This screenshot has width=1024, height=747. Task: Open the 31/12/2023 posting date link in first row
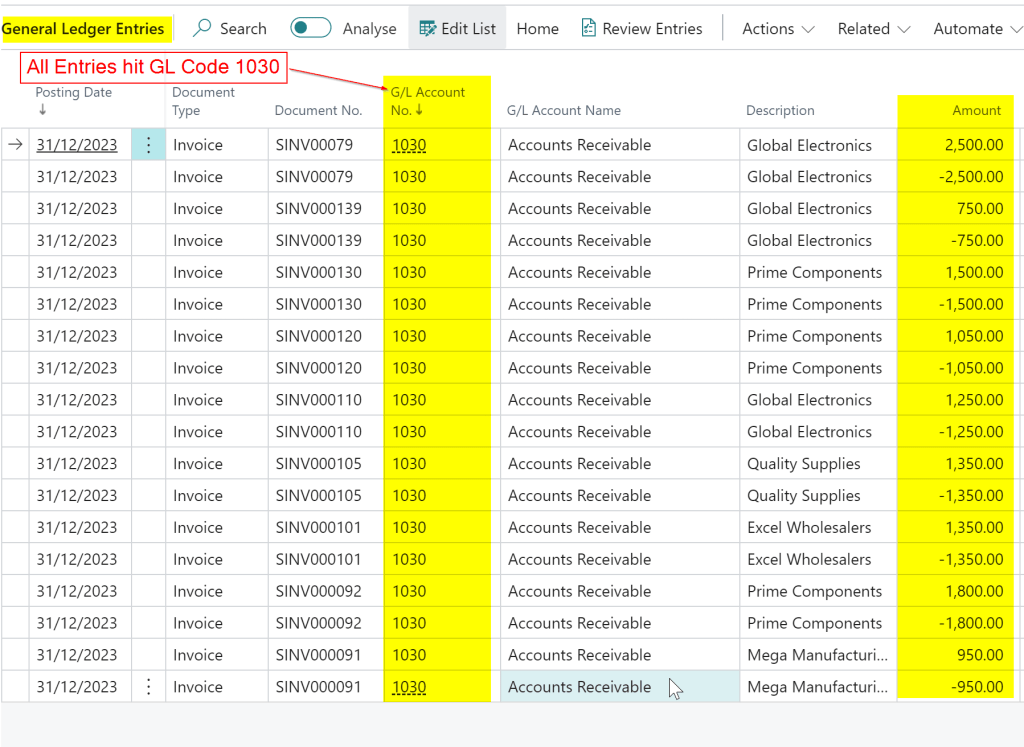[77, 145]
